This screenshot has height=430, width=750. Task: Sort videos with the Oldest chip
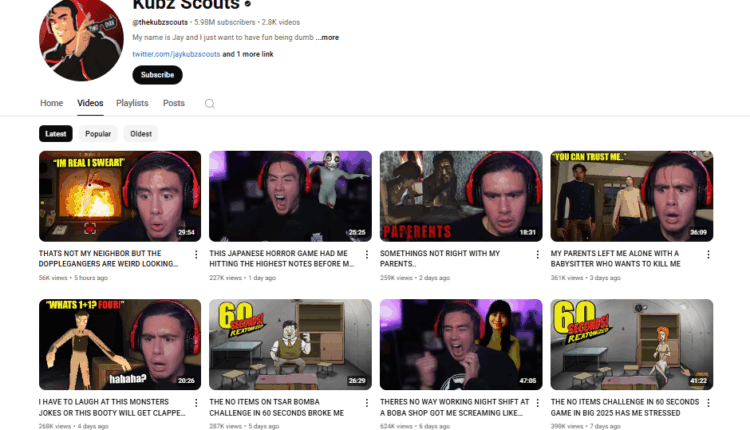tap(141, 134)
